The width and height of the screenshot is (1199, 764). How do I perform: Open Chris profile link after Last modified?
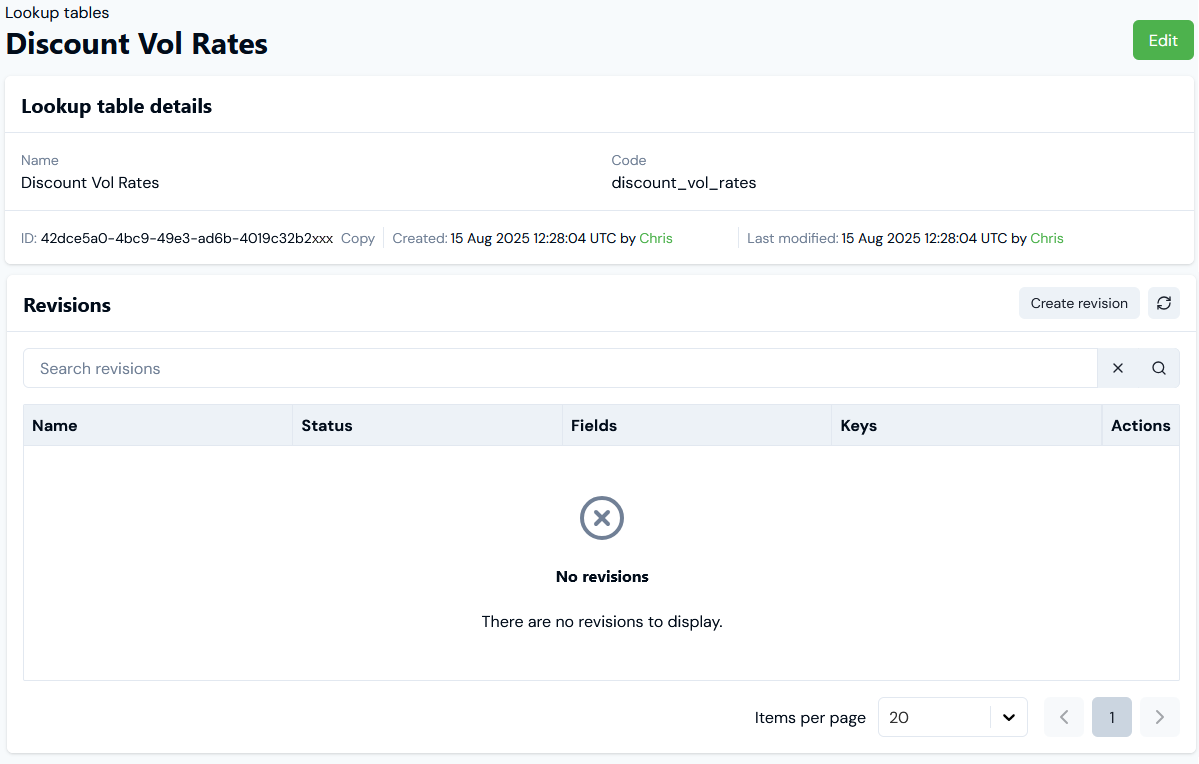point(1046,238)
